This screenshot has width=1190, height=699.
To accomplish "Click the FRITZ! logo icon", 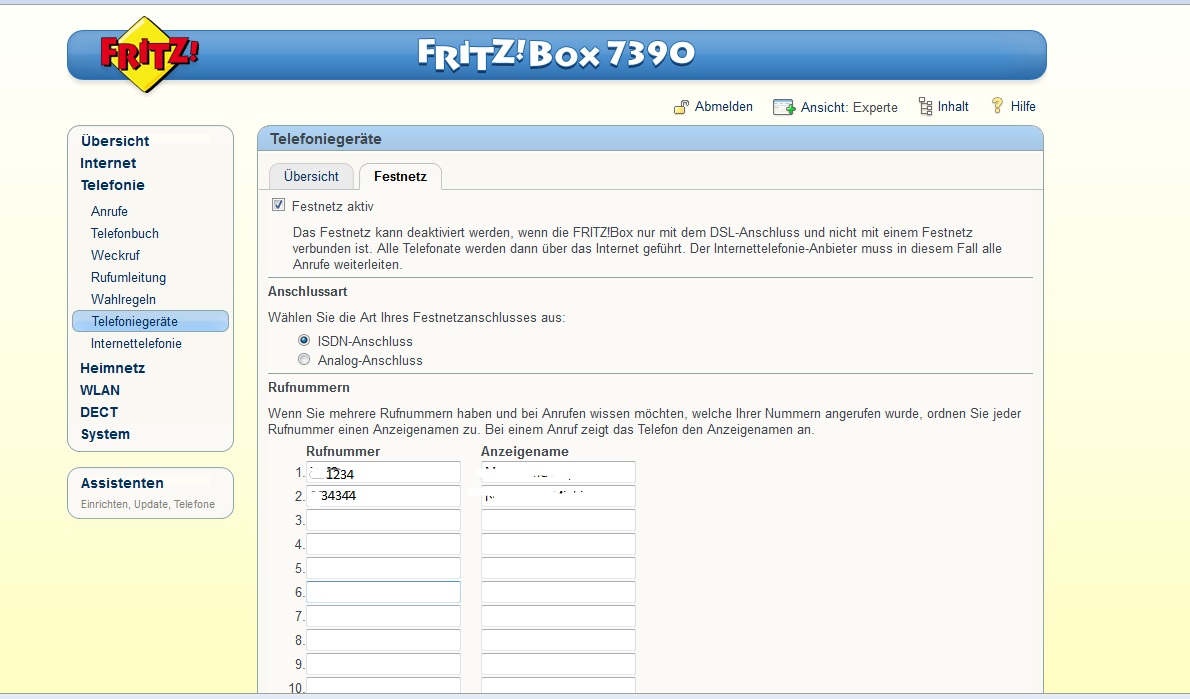I will coord(149,55).
